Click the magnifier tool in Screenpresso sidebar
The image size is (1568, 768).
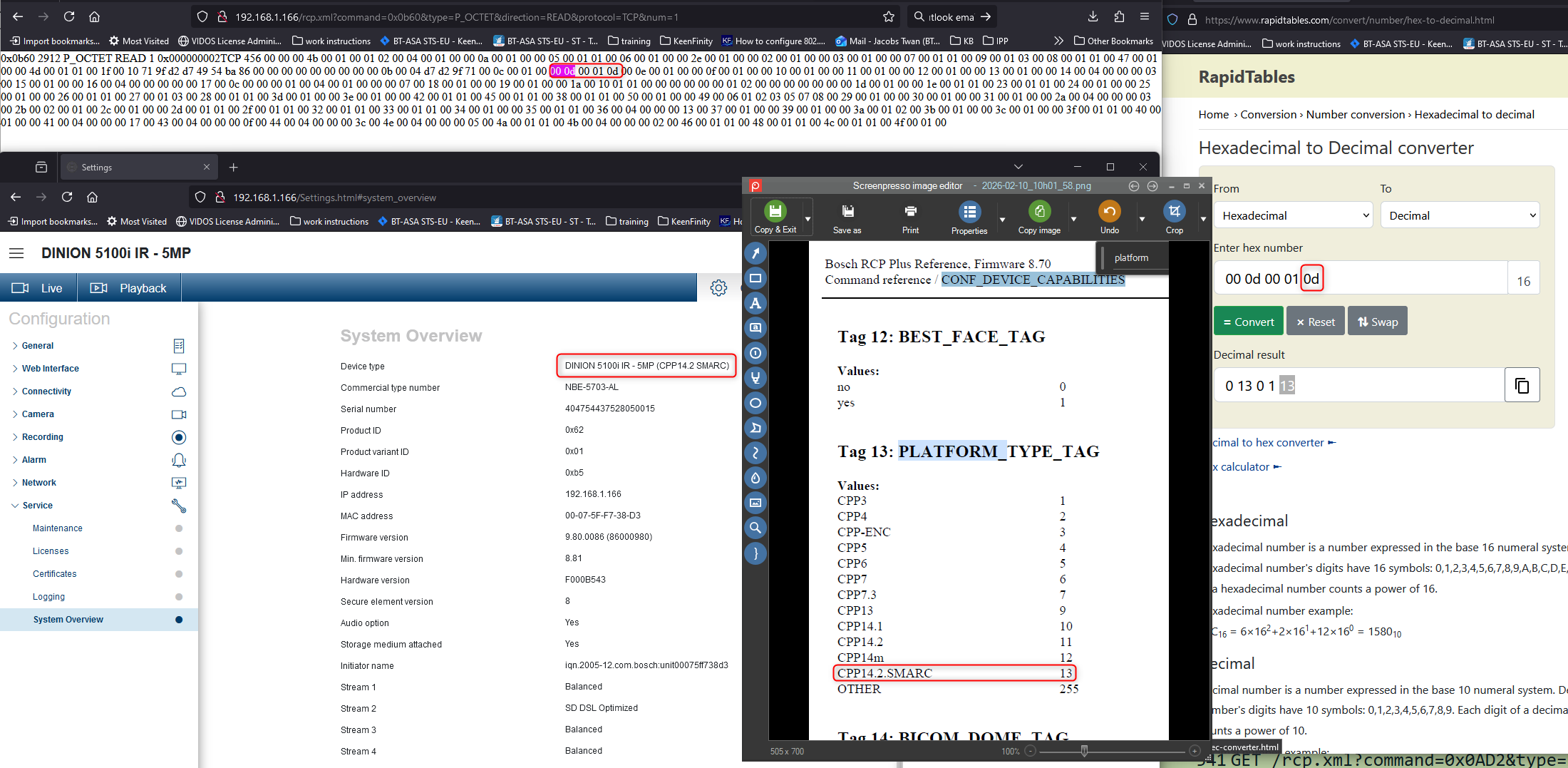click(755, 528)
